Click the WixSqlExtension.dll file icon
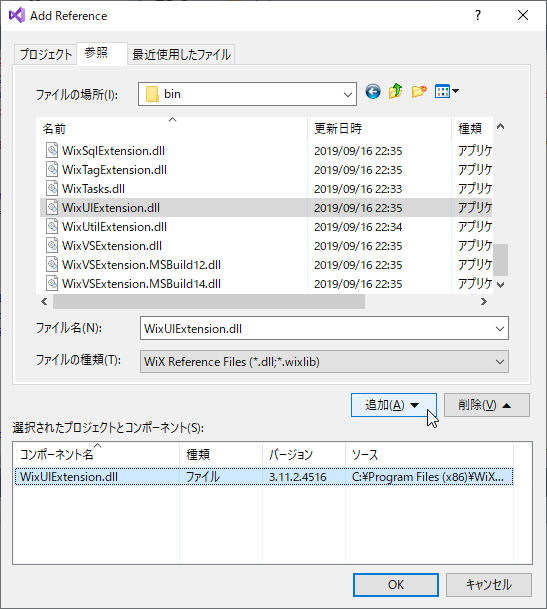This screenshot has height=609, width=547. tap(52, 150)
